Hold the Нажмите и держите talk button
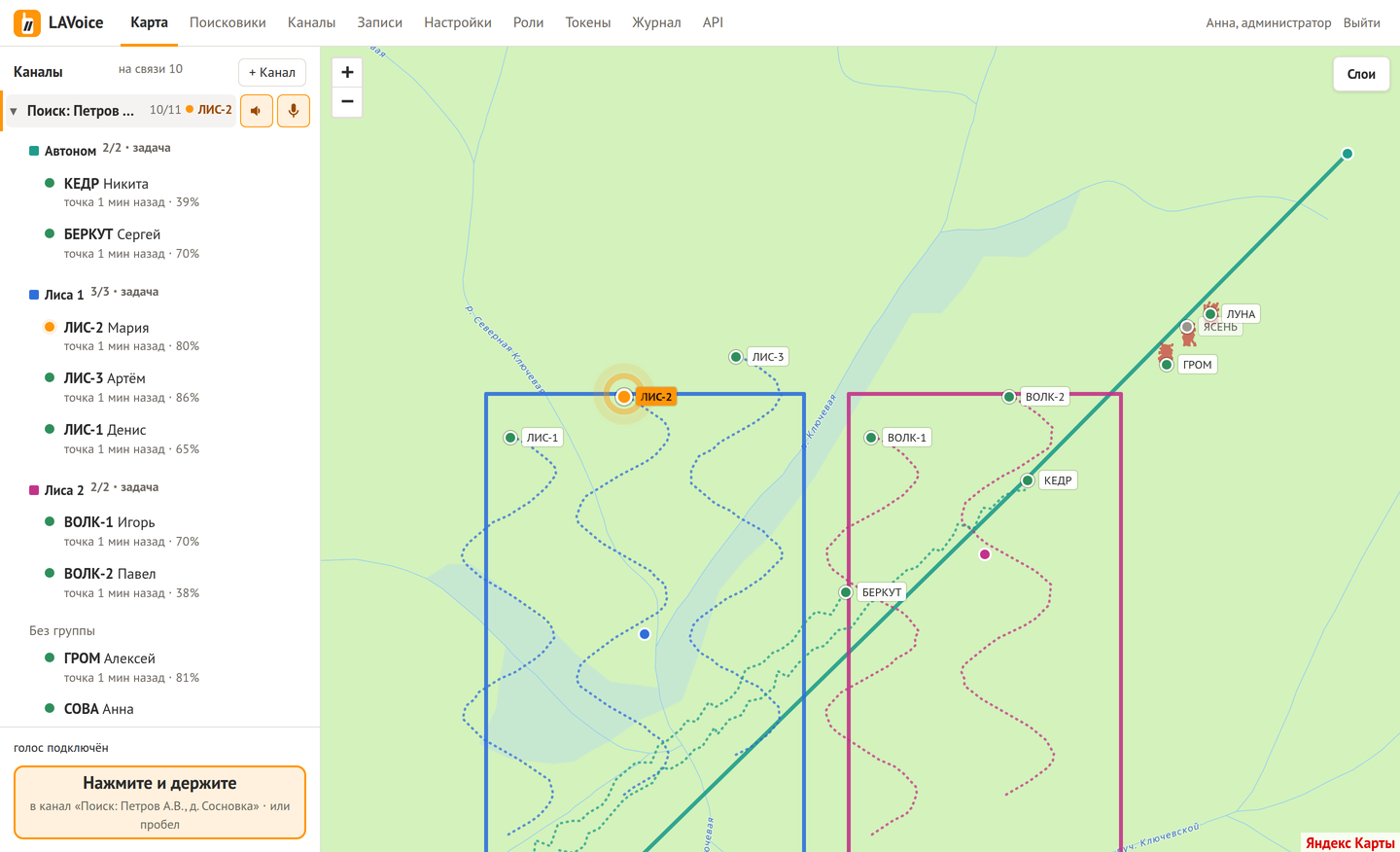Screen dimensions: 1400x852 pyautogui.click(x=159, y=802)
